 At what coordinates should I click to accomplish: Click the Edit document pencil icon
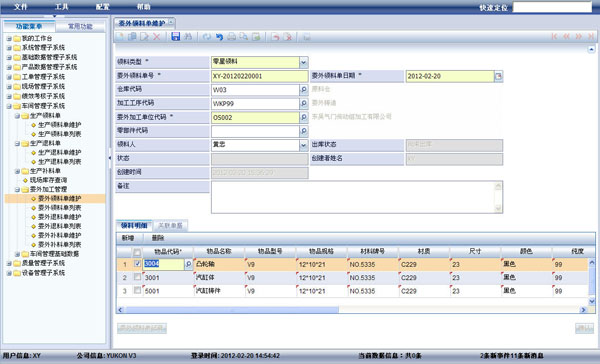point(145,37)
